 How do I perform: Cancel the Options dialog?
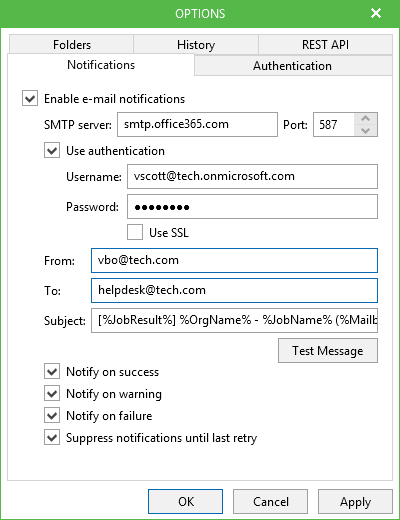[x=270, y=502]
